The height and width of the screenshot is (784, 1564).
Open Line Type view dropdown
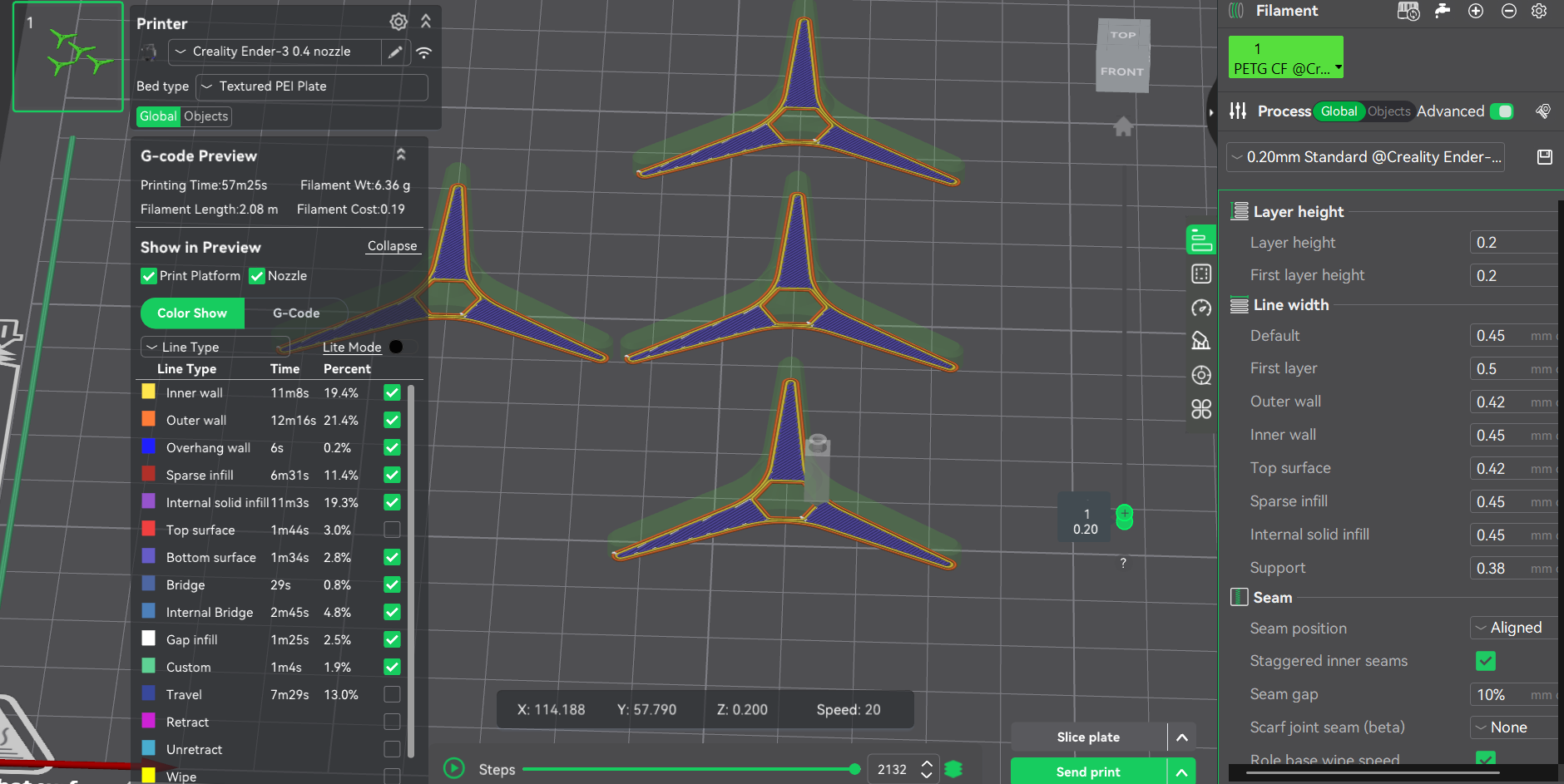(x=215, y=347)
